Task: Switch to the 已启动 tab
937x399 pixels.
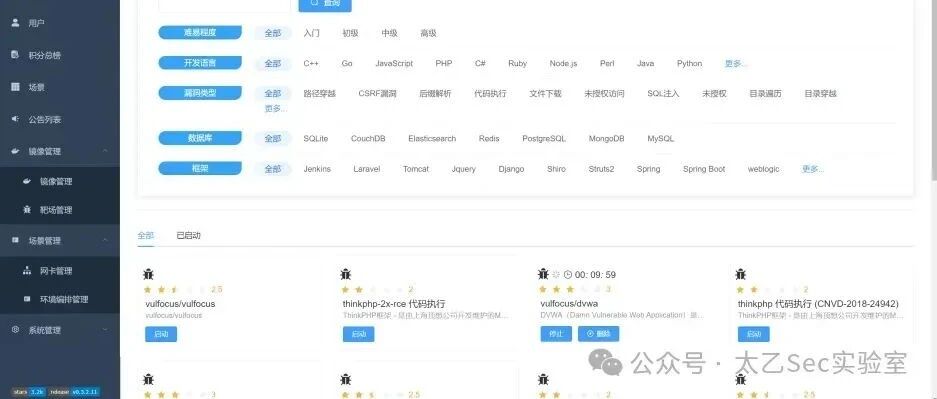Action: tap(188, 235)
